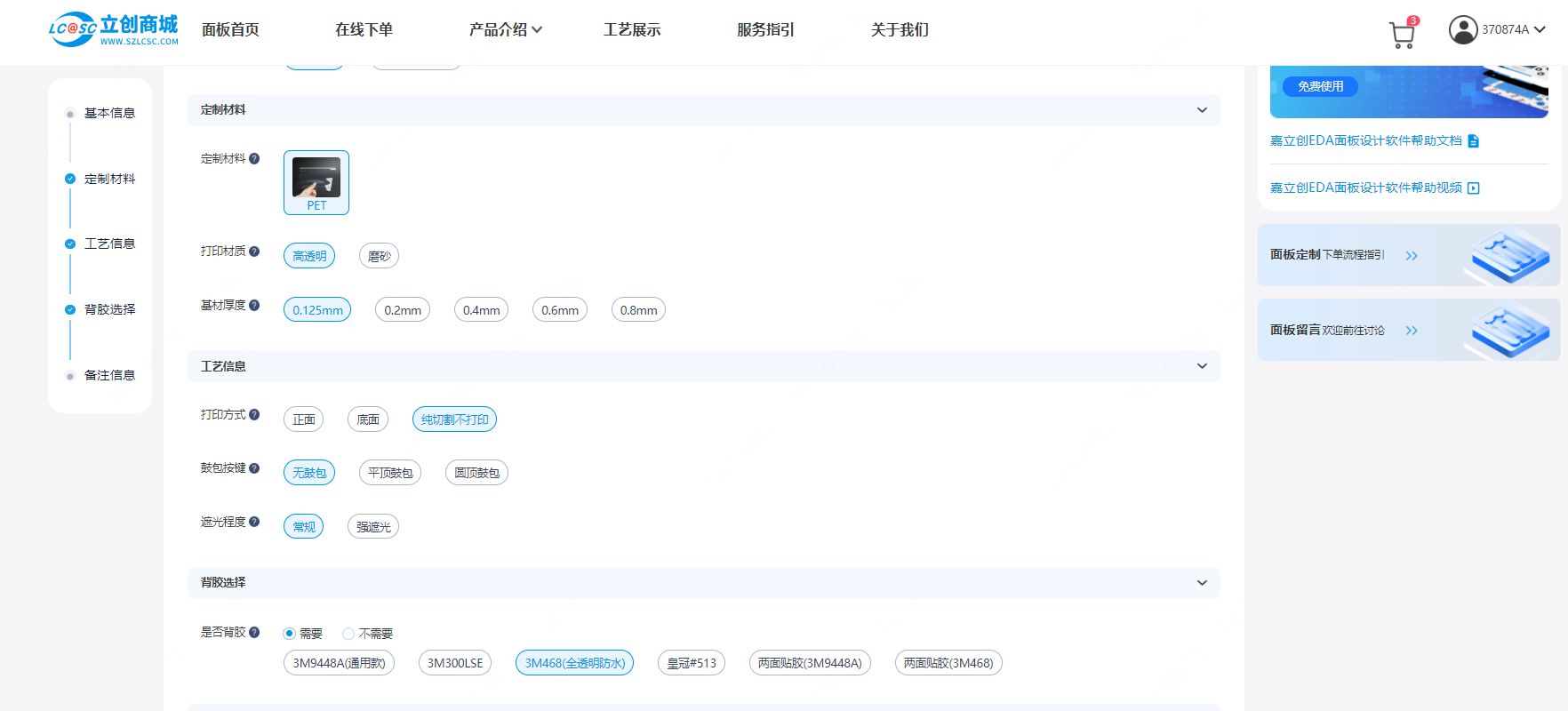Open the 面板定制 下单流程指引 card
1568x711 pixels.
click(1409, 255)
